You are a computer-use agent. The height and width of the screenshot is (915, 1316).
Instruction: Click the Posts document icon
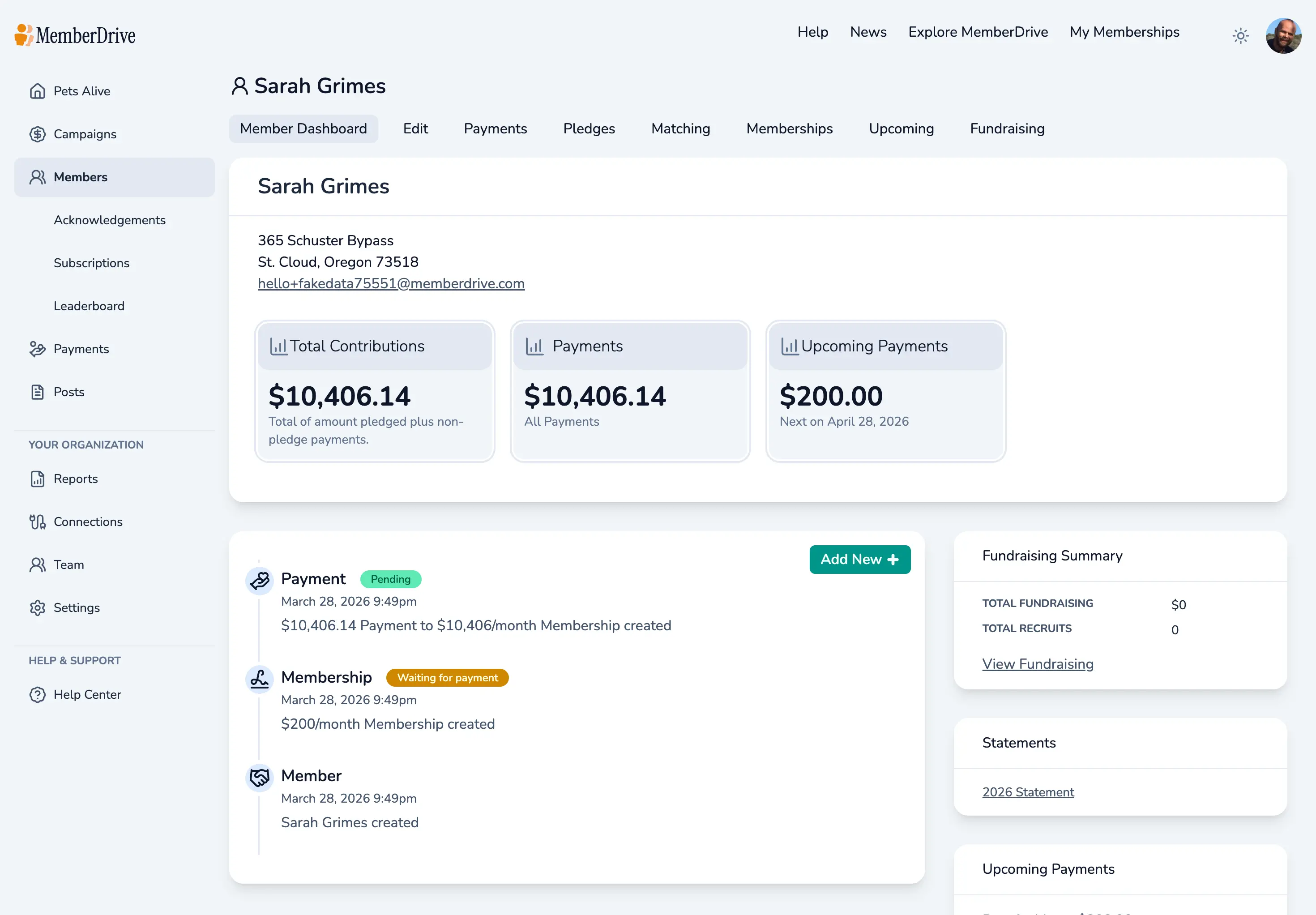point(37,392)
